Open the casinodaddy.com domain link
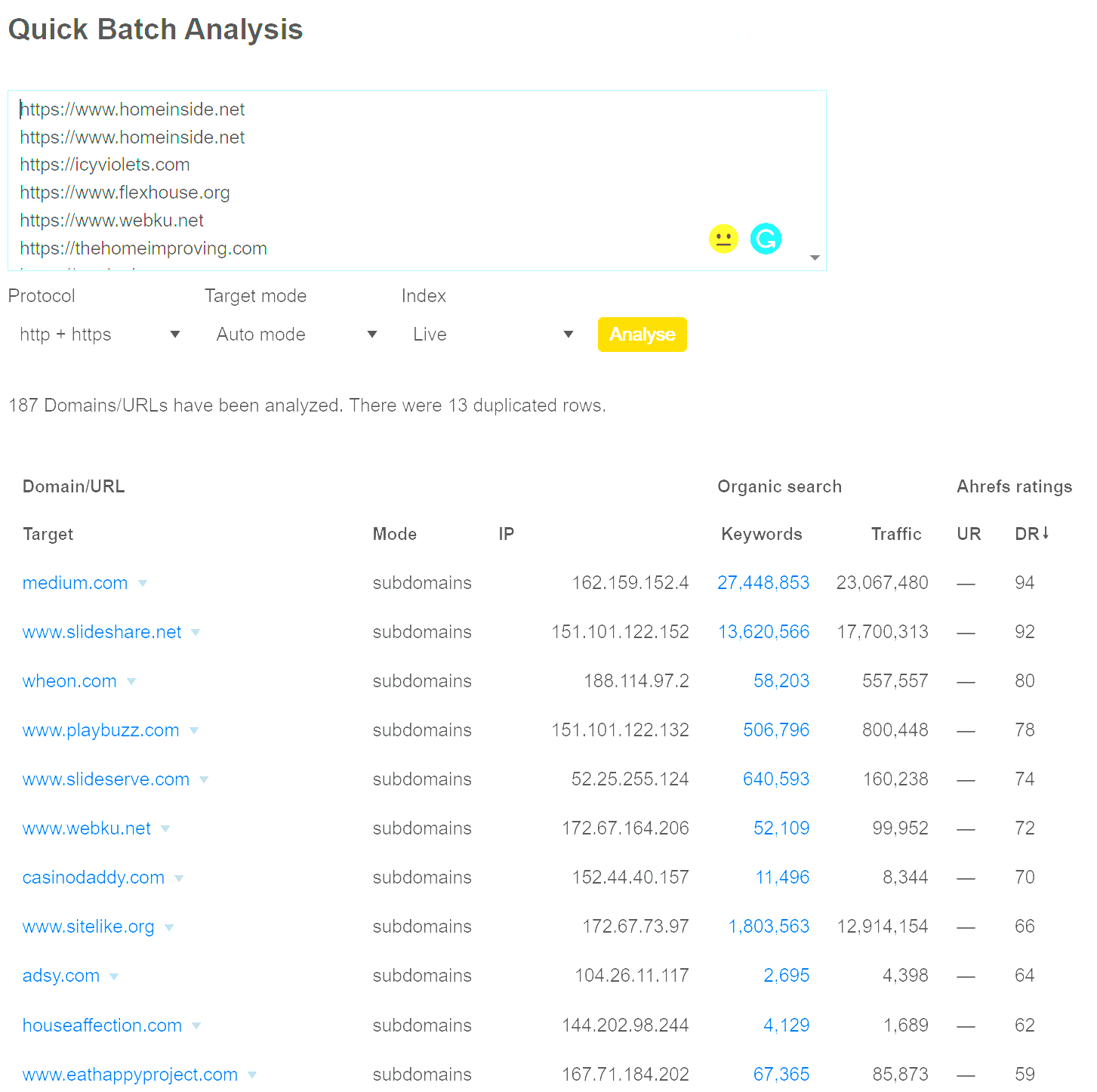Screen dimensions: 1097x1092 pos(94,878)
